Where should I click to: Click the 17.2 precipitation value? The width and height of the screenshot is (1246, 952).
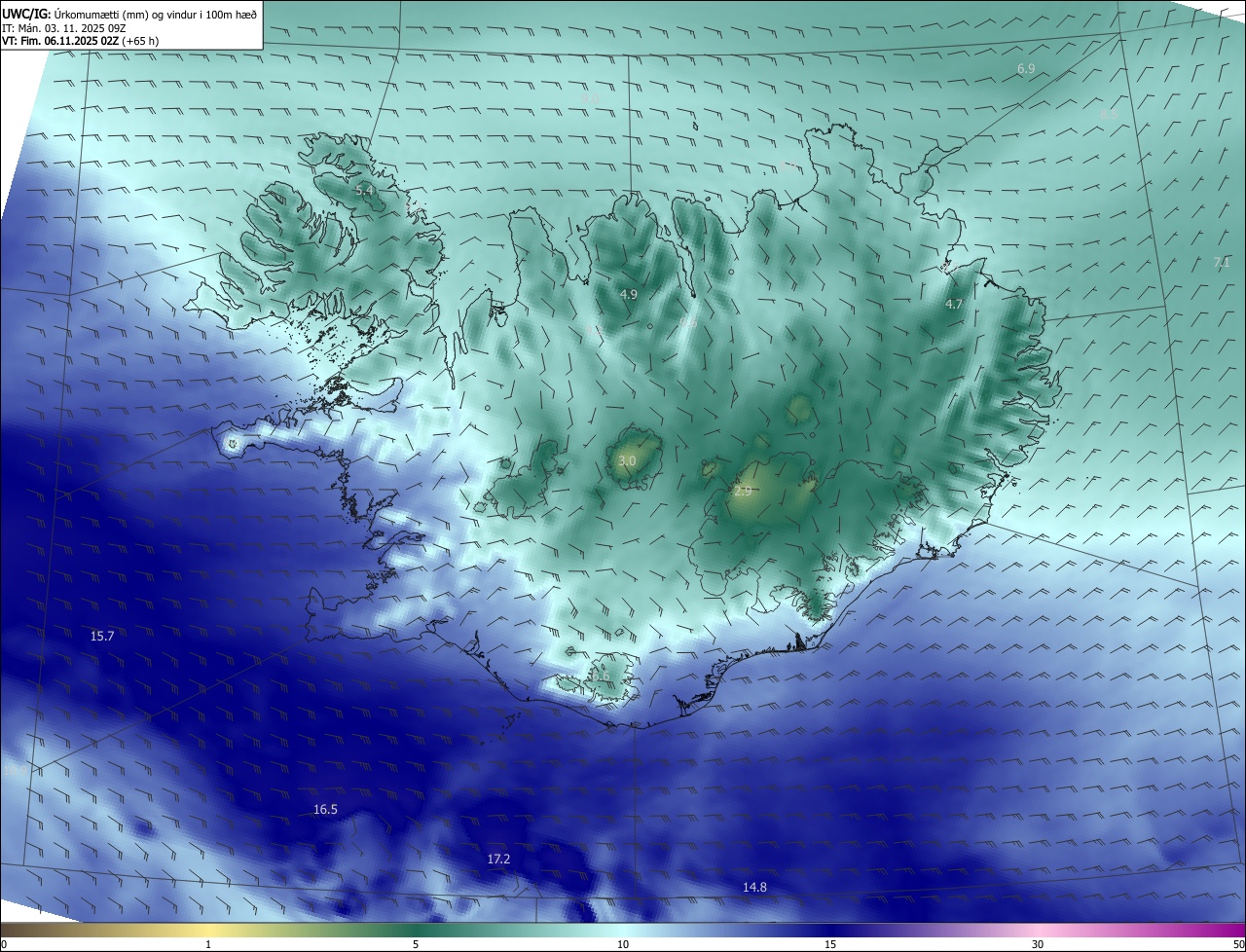[x=498, y=860]
